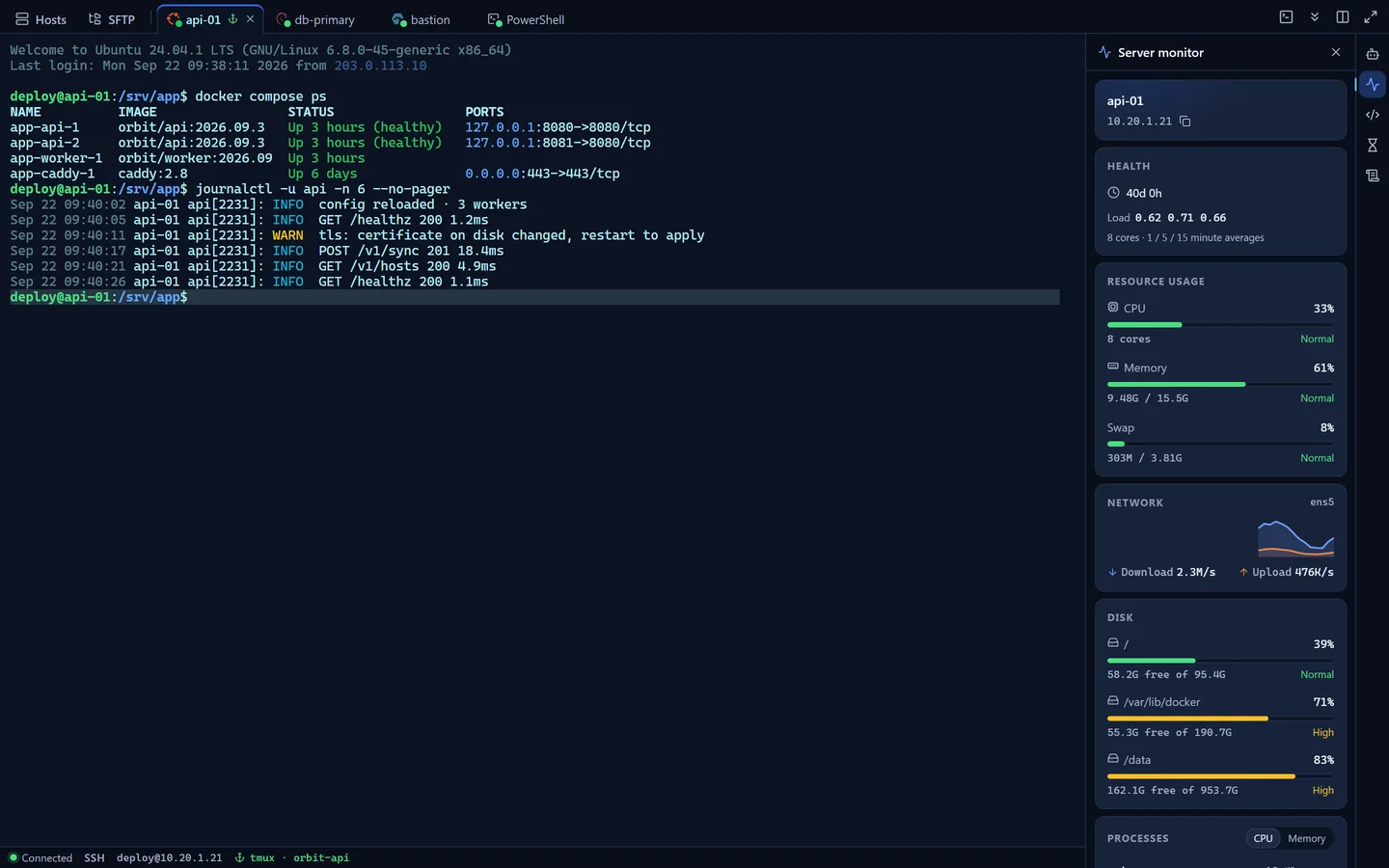The height and width of the screenshot is (868, 1389).
Task: Click the terminal prompt input line
Action: coord(534,297)
